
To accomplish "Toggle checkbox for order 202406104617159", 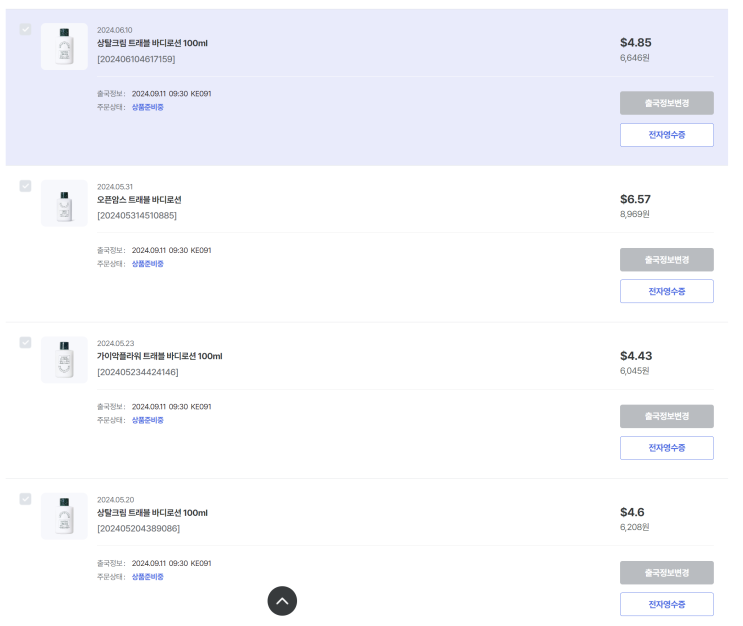I will [25, 30].
